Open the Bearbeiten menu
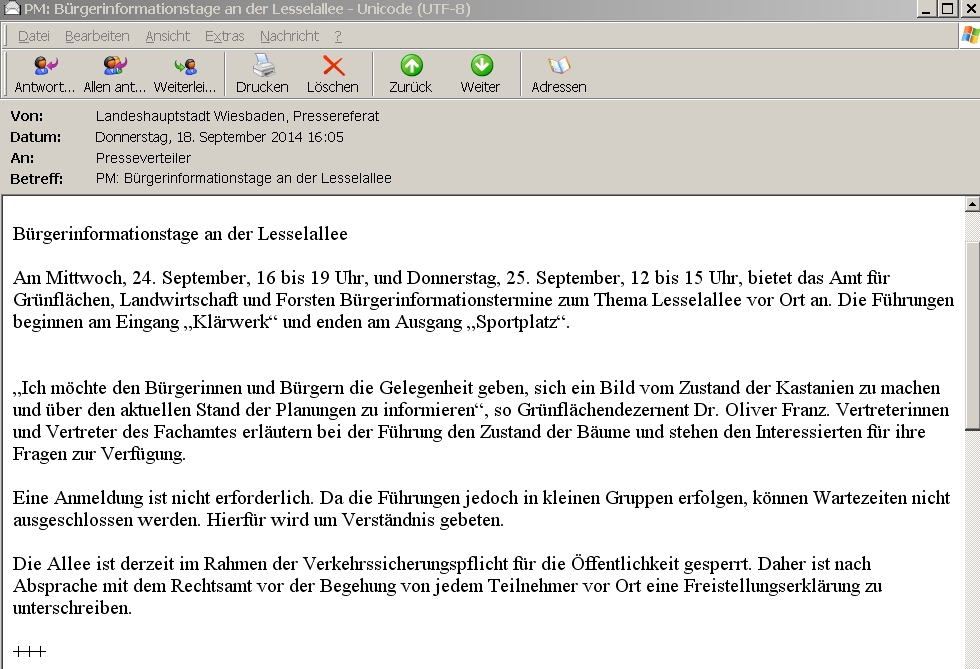The height and width of the screenshot is (669, 980). pos(97,36)
